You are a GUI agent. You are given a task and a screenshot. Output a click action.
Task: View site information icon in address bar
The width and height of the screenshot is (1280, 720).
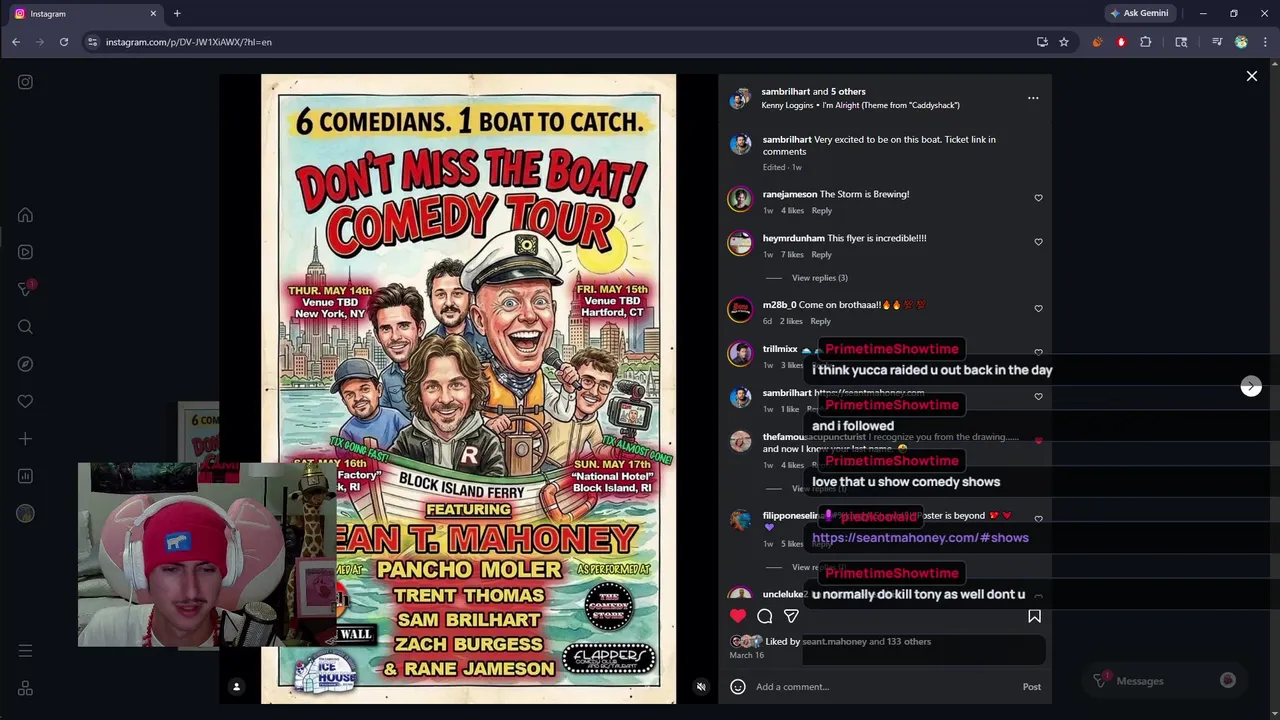(92, 42)
